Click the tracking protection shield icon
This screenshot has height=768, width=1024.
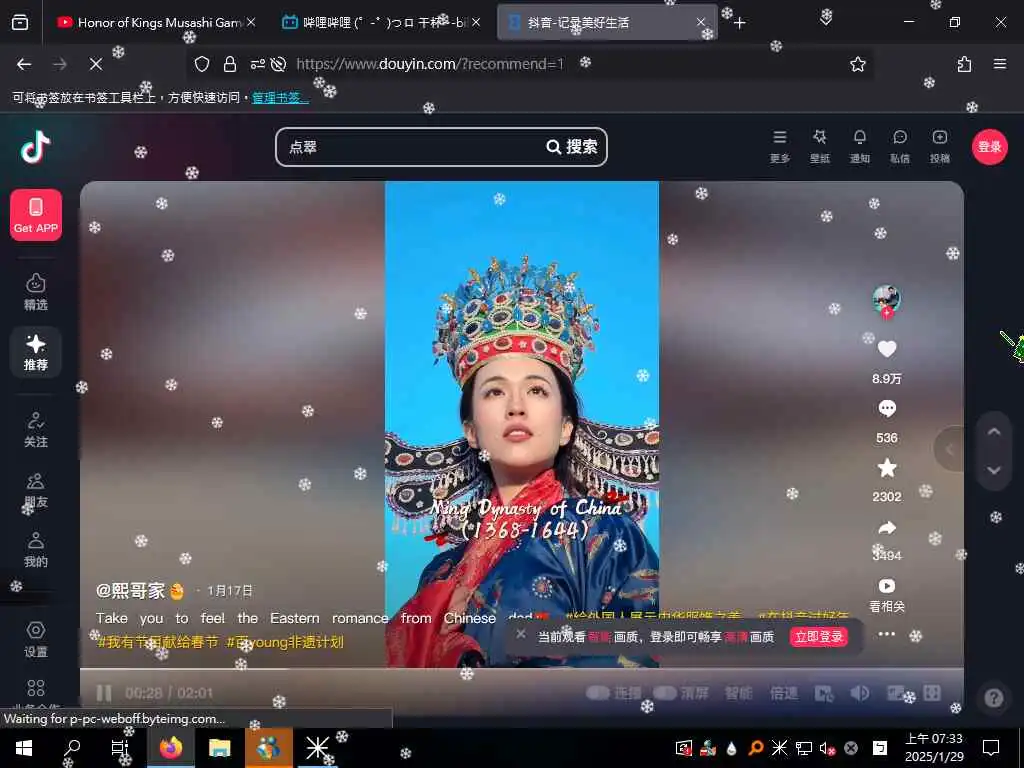[x=202, y=64]
